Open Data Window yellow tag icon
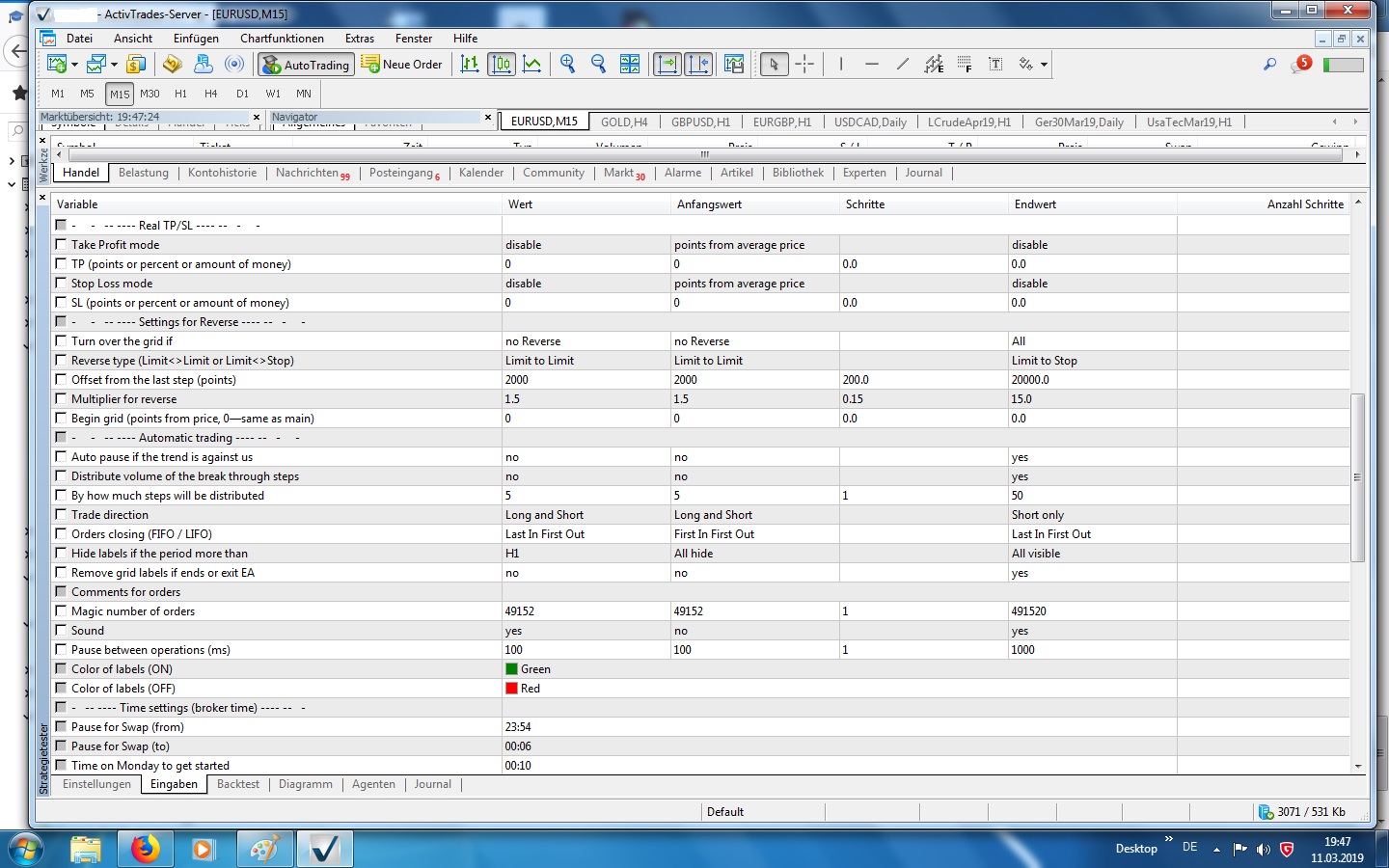The width and height of the screenshot is (1389, 868). [173, 65]
